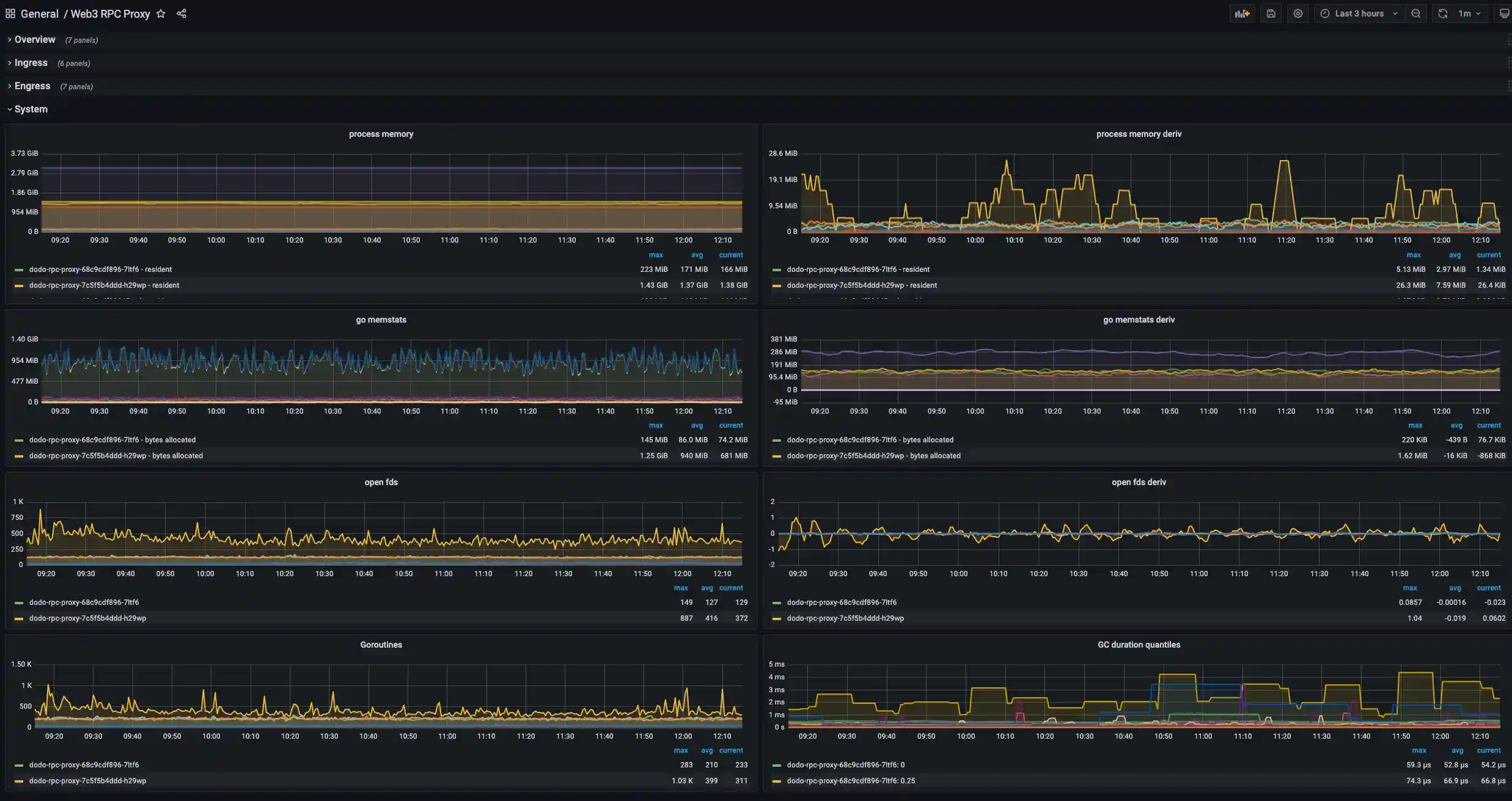Collapse the System row
The height and width of the screenshot is (801, 1512).
pyautogui.click(x=31, y=109)
